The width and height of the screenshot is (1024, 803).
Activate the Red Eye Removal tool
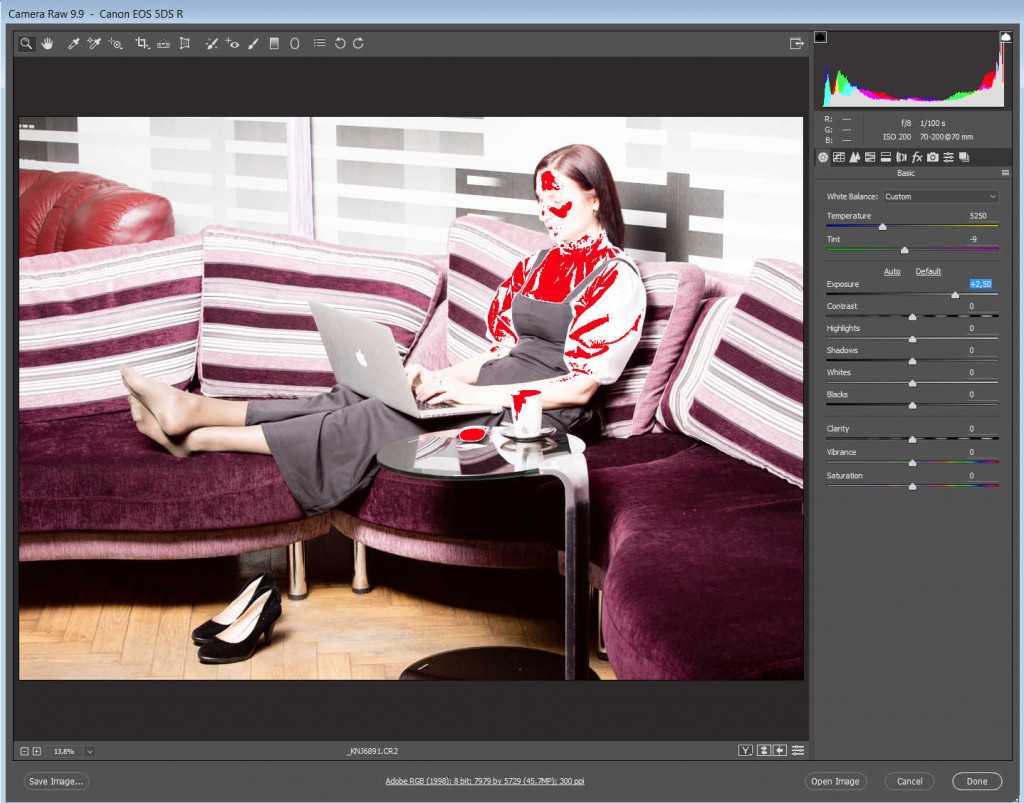pos(232,44)
